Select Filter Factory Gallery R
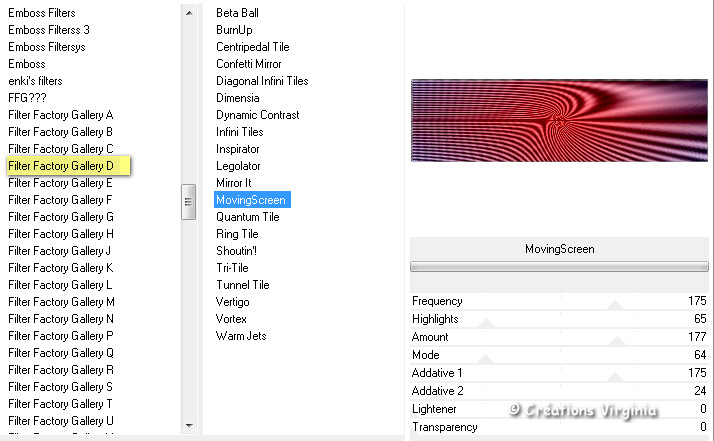The height and width of the screenshot is (441, 714). (x=61, y=369)
